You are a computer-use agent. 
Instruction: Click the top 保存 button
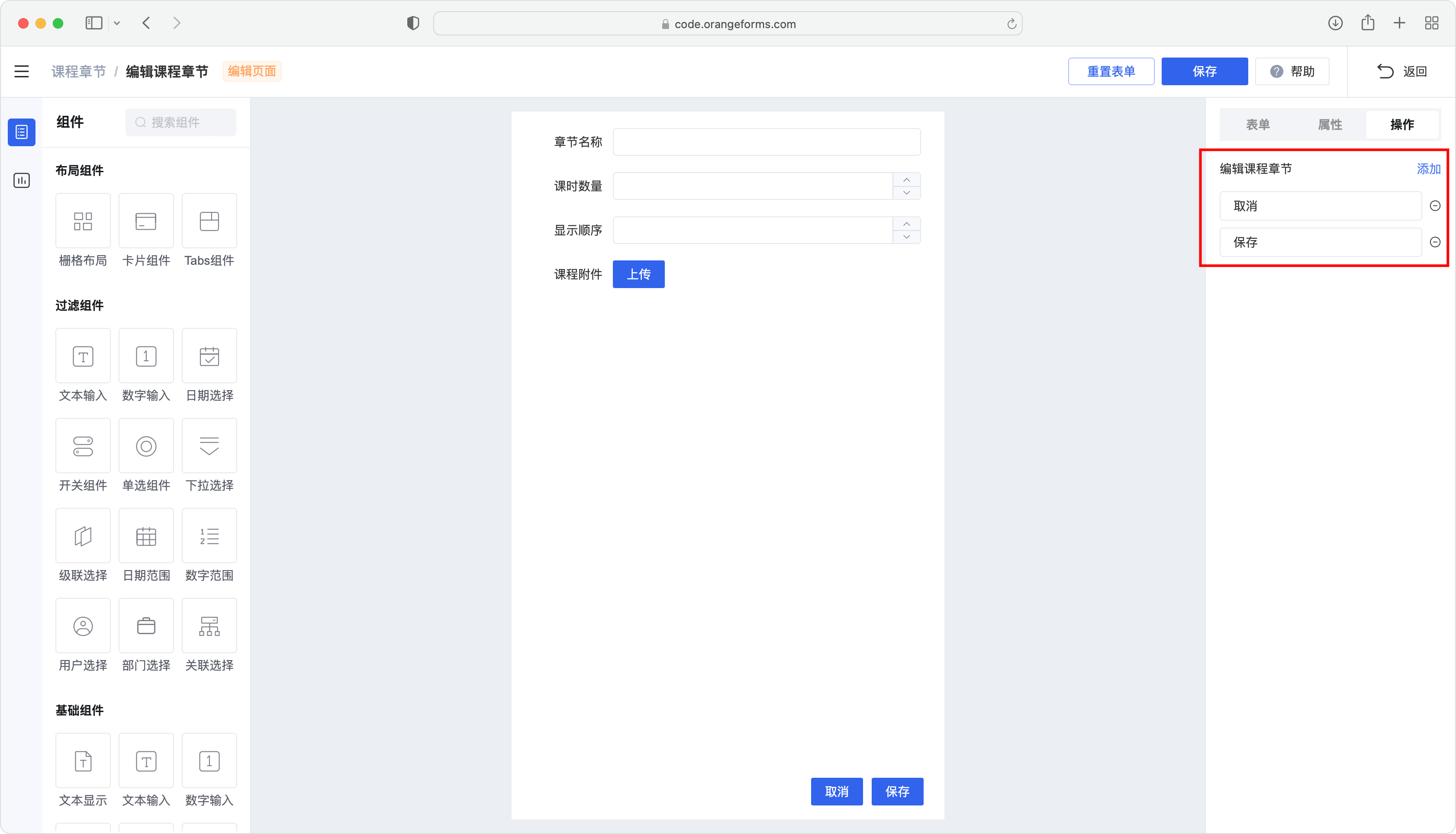1205,71
